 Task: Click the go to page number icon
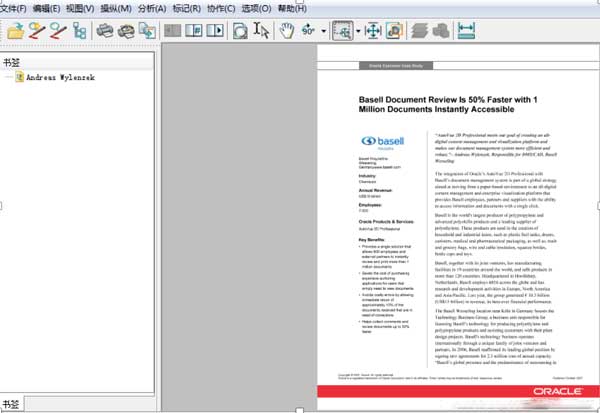tap(194, 30)
